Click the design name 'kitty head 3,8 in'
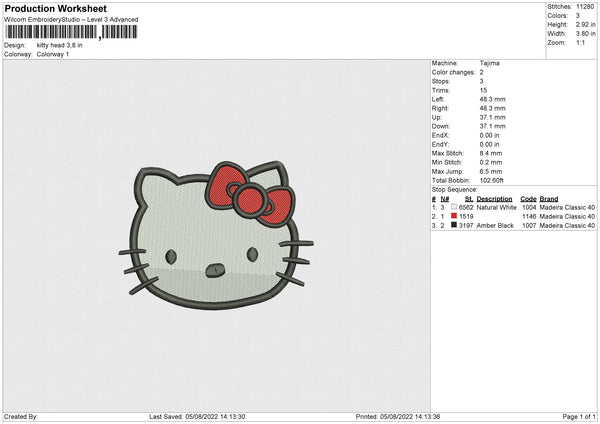Screen dimensions: 600x424 click(x=59, y=45)
